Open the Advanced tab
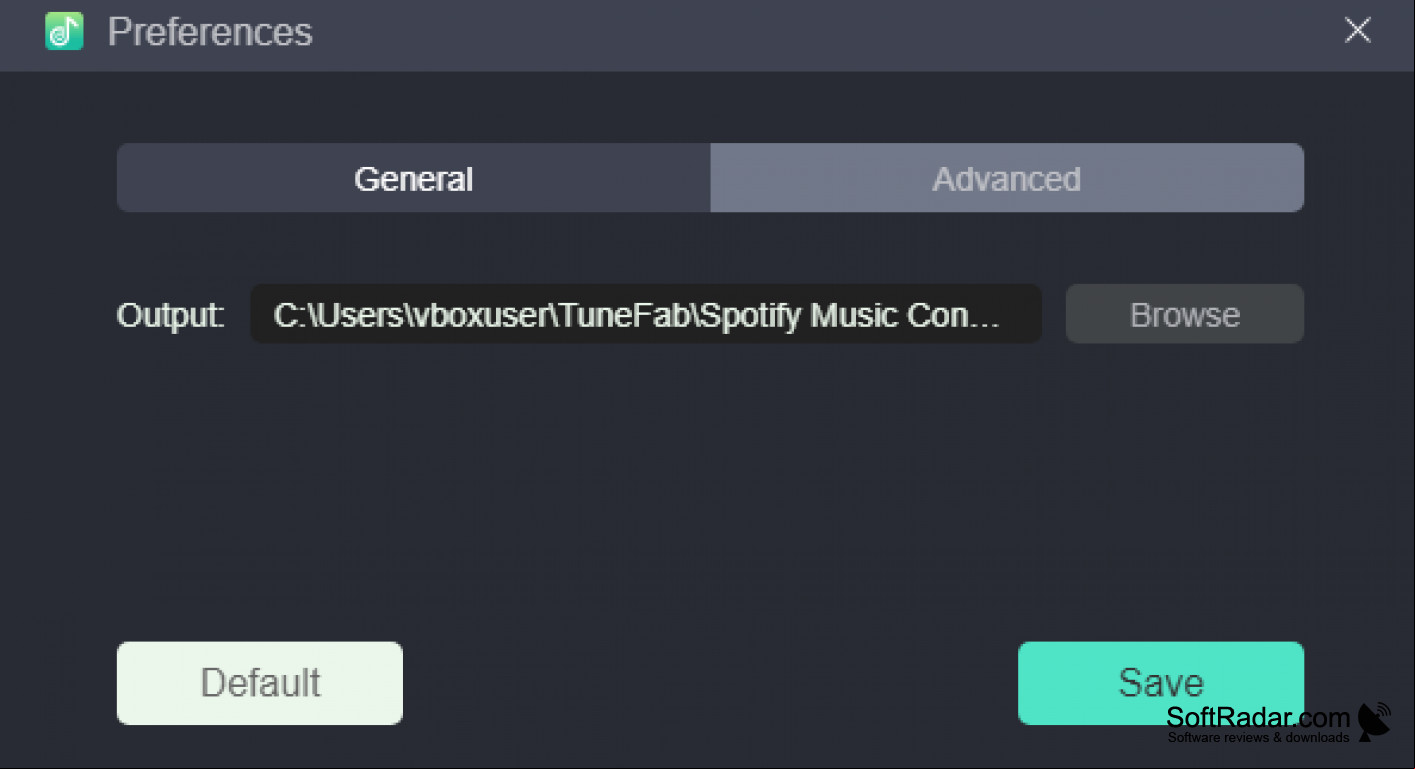This screenshot has height=769, width=1415. coord(1007,178)
